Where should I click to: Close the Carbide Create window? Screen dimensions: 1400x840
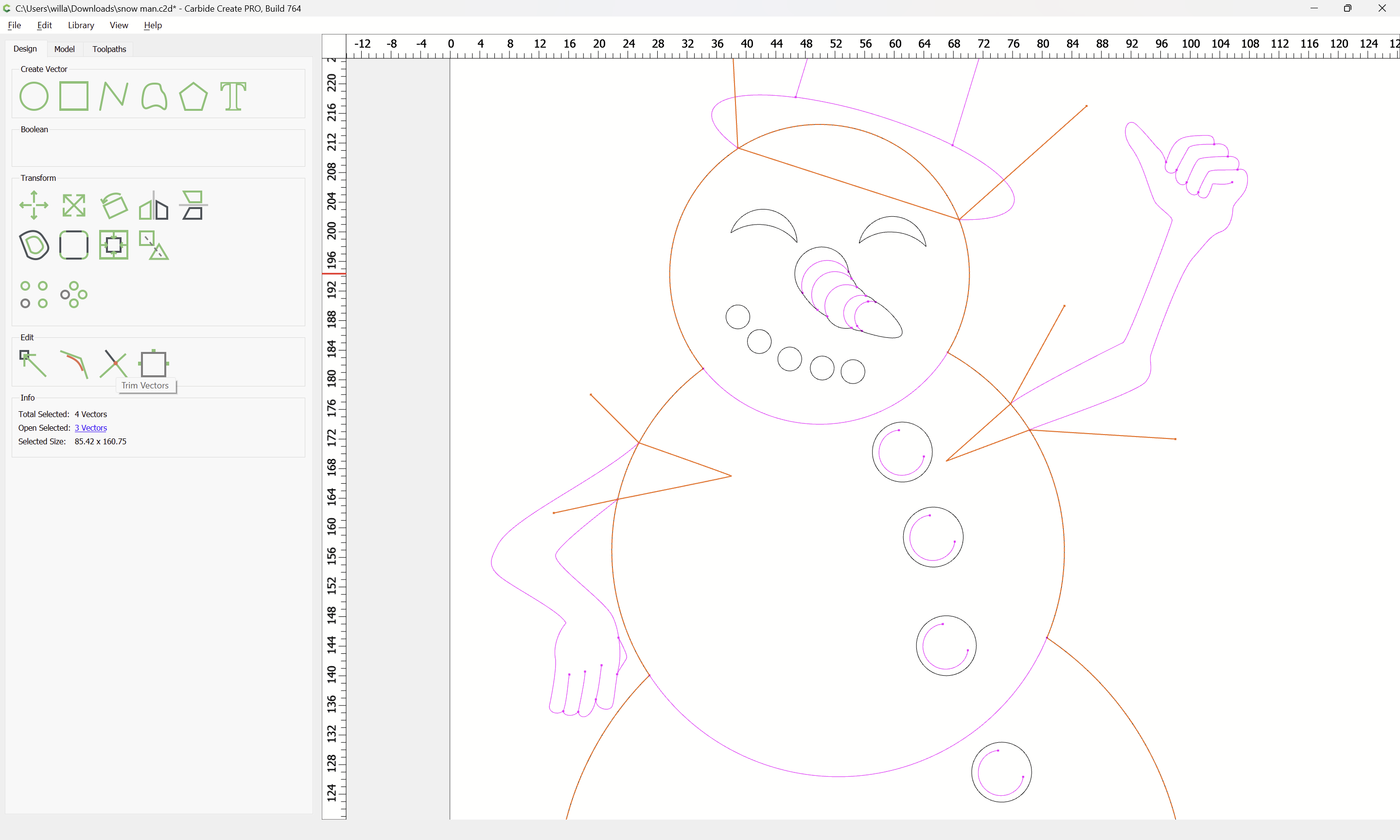1382,8
